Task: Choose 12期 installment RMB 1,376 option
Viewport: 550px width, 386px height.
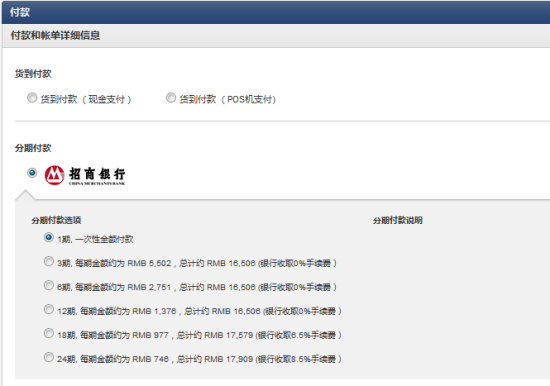Action: (49, 309)
